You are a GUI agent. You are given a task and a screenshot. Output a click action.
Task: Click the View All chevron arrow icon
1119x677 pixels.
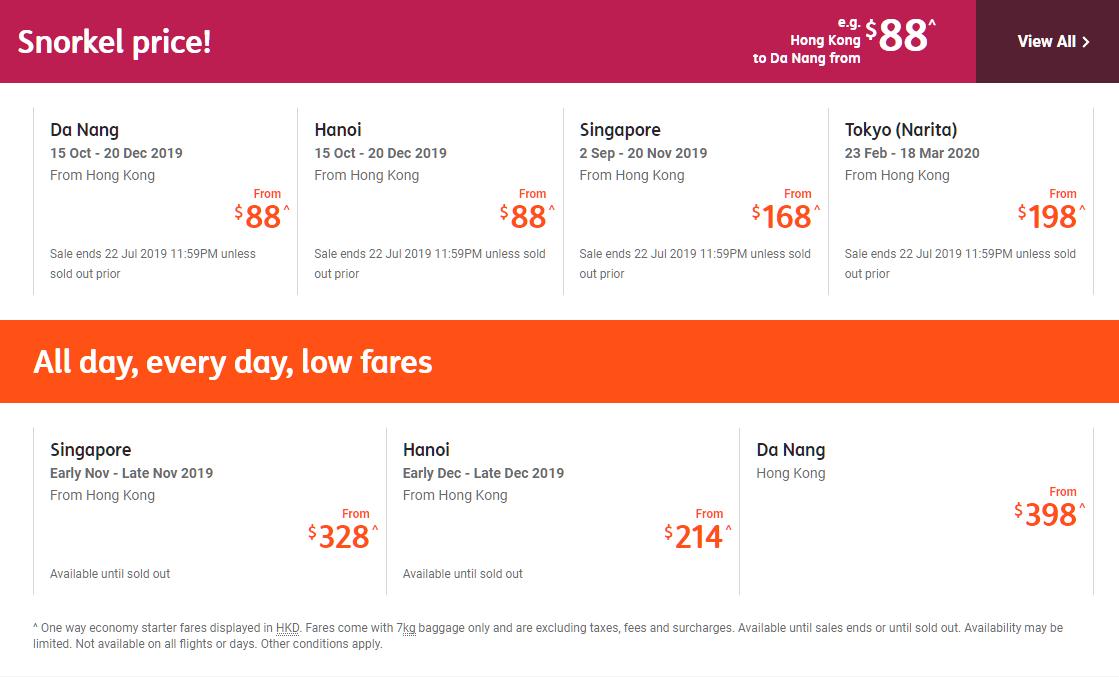point(1085,41)
